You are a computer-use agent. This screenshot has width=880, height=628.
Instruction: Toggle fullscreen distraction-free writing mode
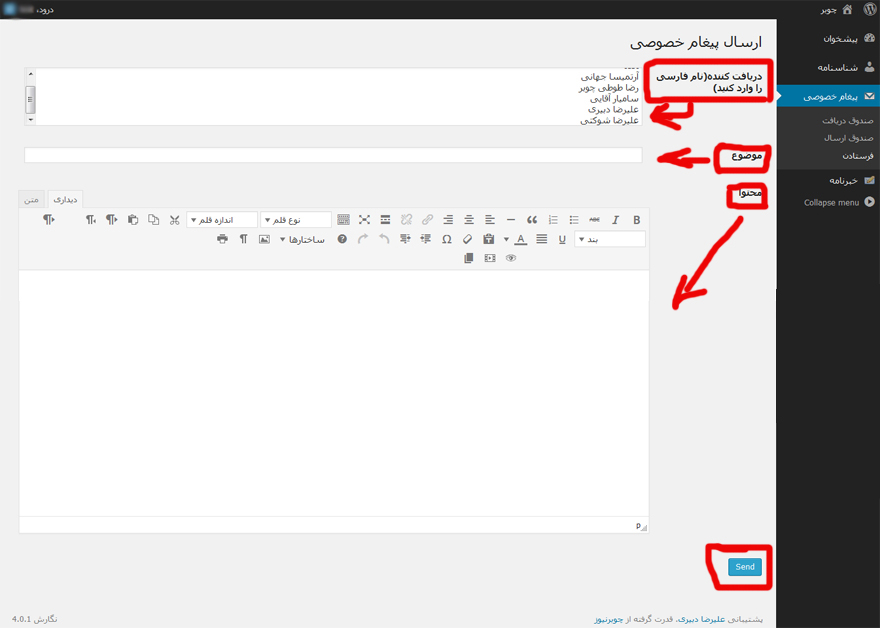pos(364,220)
